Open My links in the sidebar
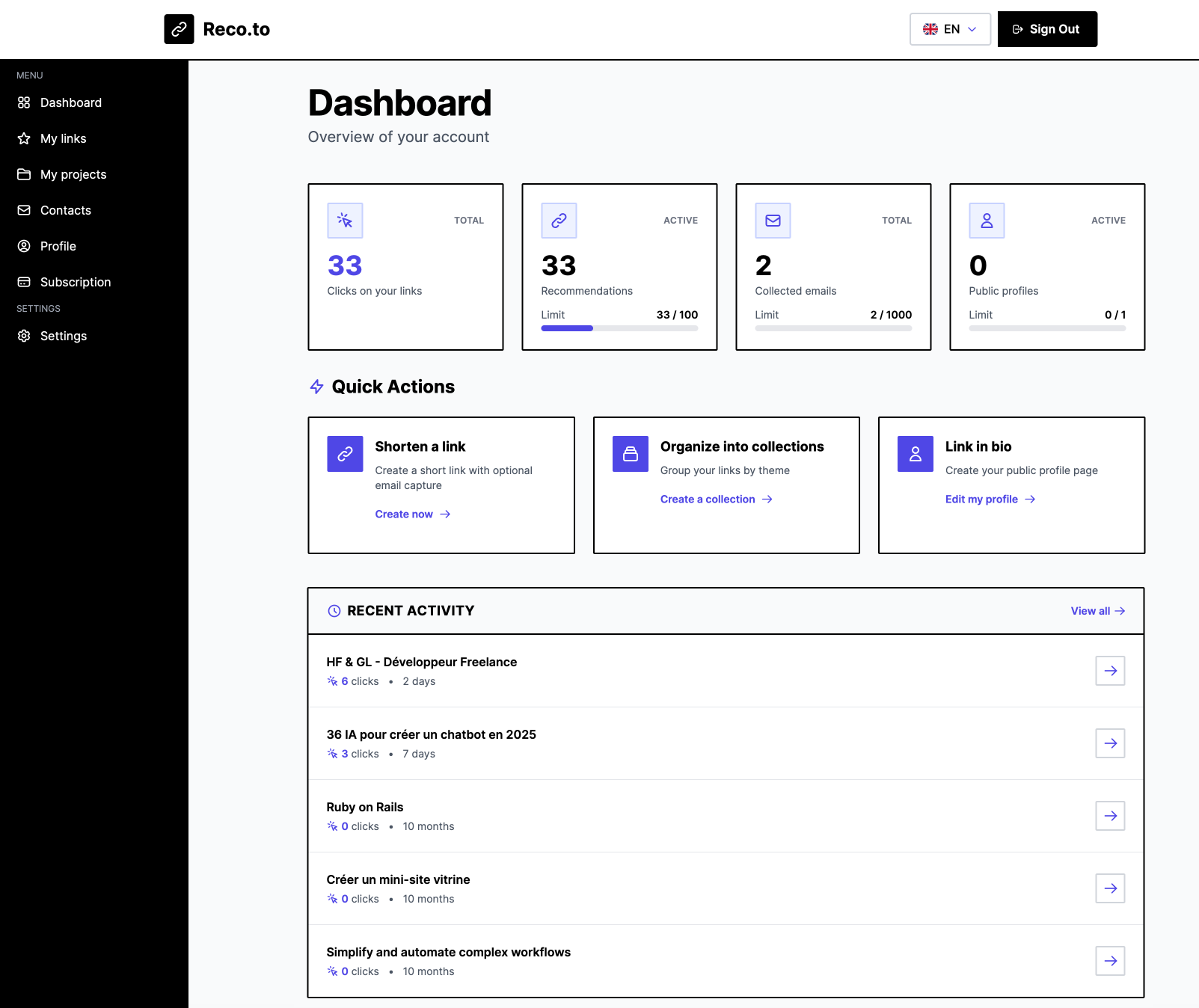1199x1008 pixels. click(x=64, y=138)
